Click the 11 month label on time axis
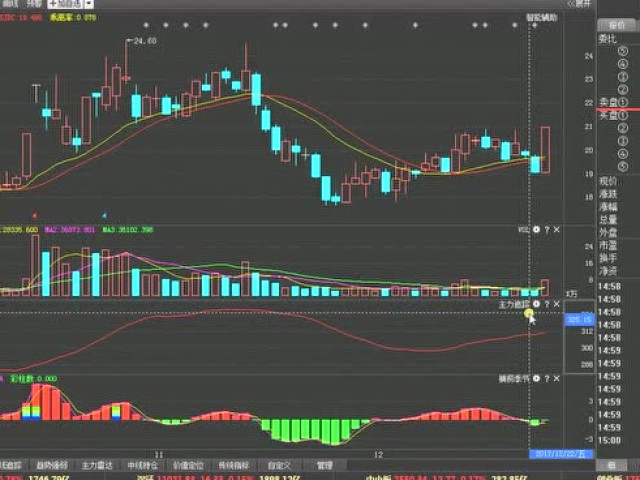 point(159,454)
